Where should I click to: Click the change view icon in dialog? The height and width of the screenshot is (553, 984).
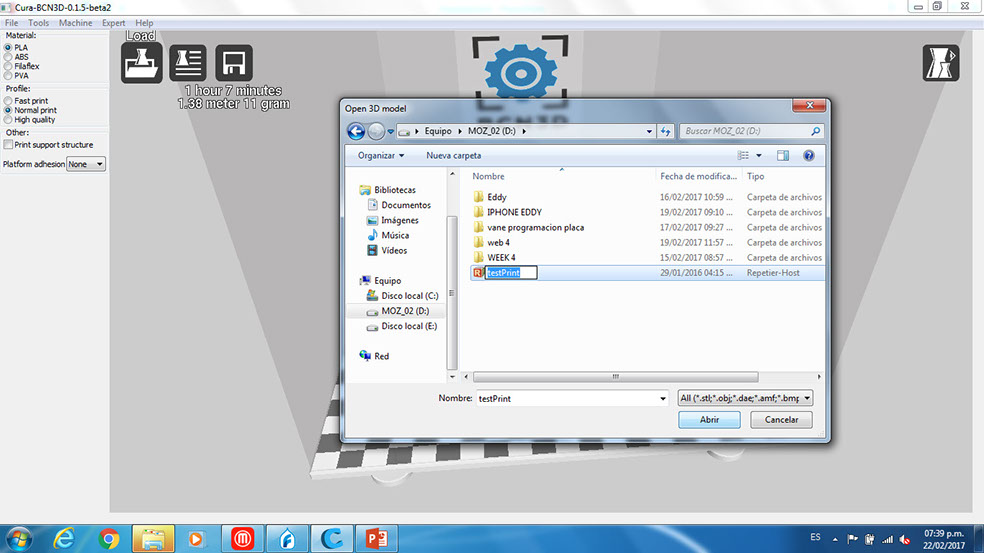pos(744,156)
